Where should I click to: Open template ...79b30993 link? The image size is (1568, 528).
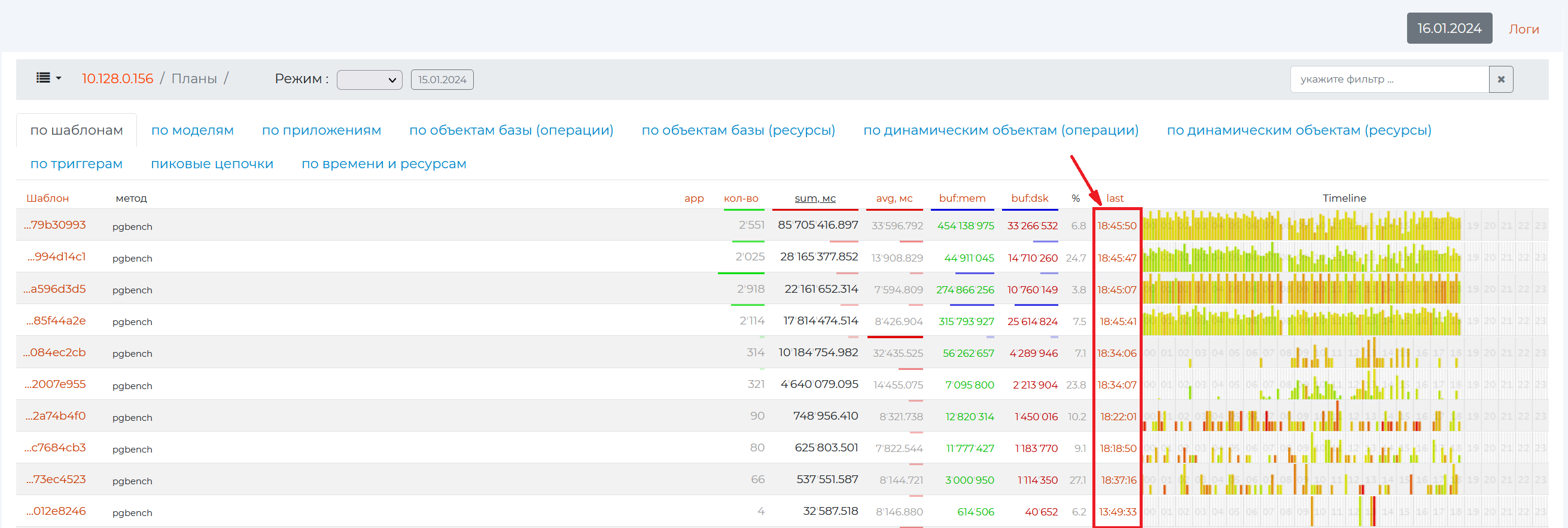tap(55, 225)
